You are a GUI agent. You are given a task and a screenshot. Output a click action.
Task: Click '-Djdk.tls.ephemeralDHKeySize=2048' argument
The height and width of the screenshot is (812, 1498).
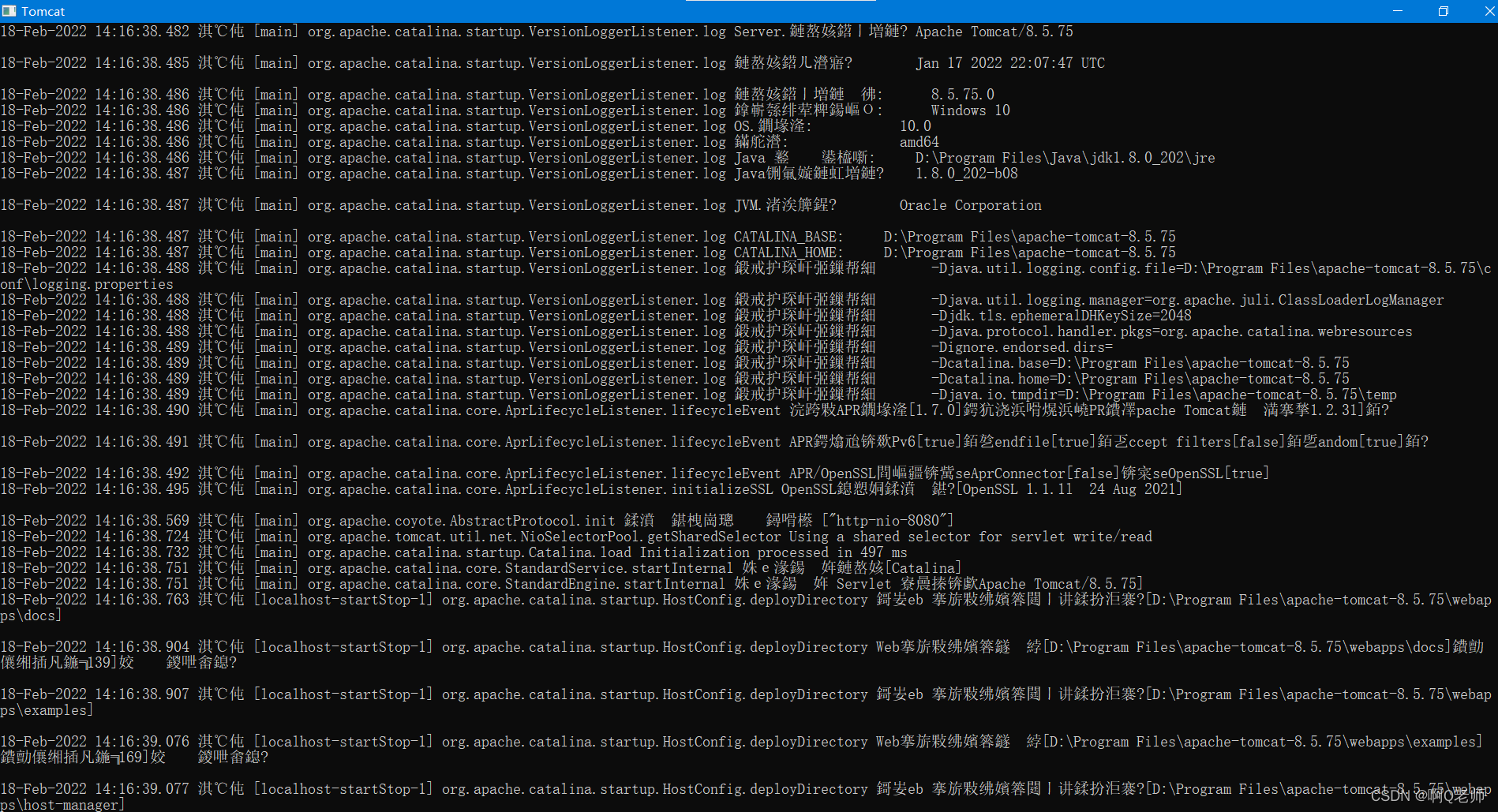point(1062,316)
